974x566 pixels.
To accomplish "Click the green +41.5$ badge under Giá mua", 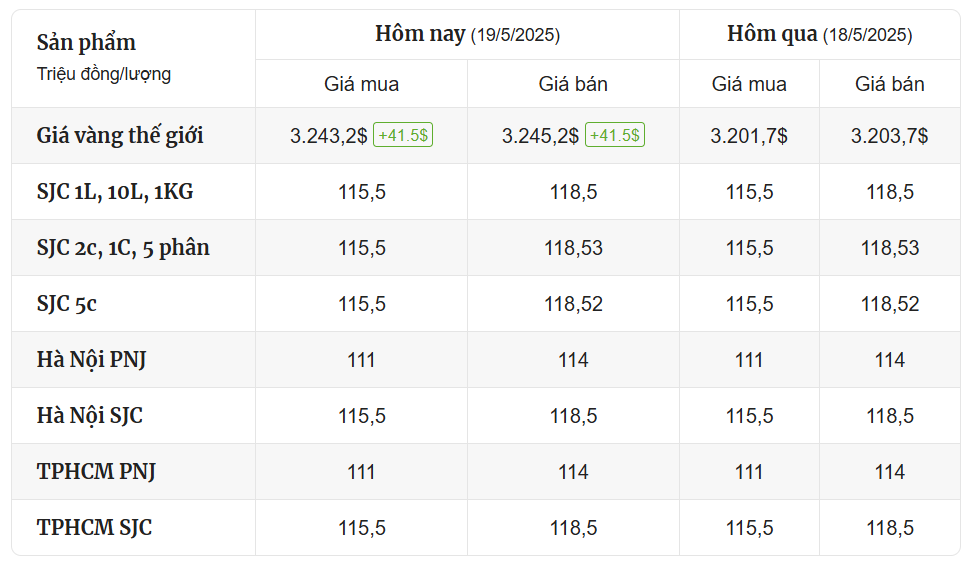I will [403, 135].
